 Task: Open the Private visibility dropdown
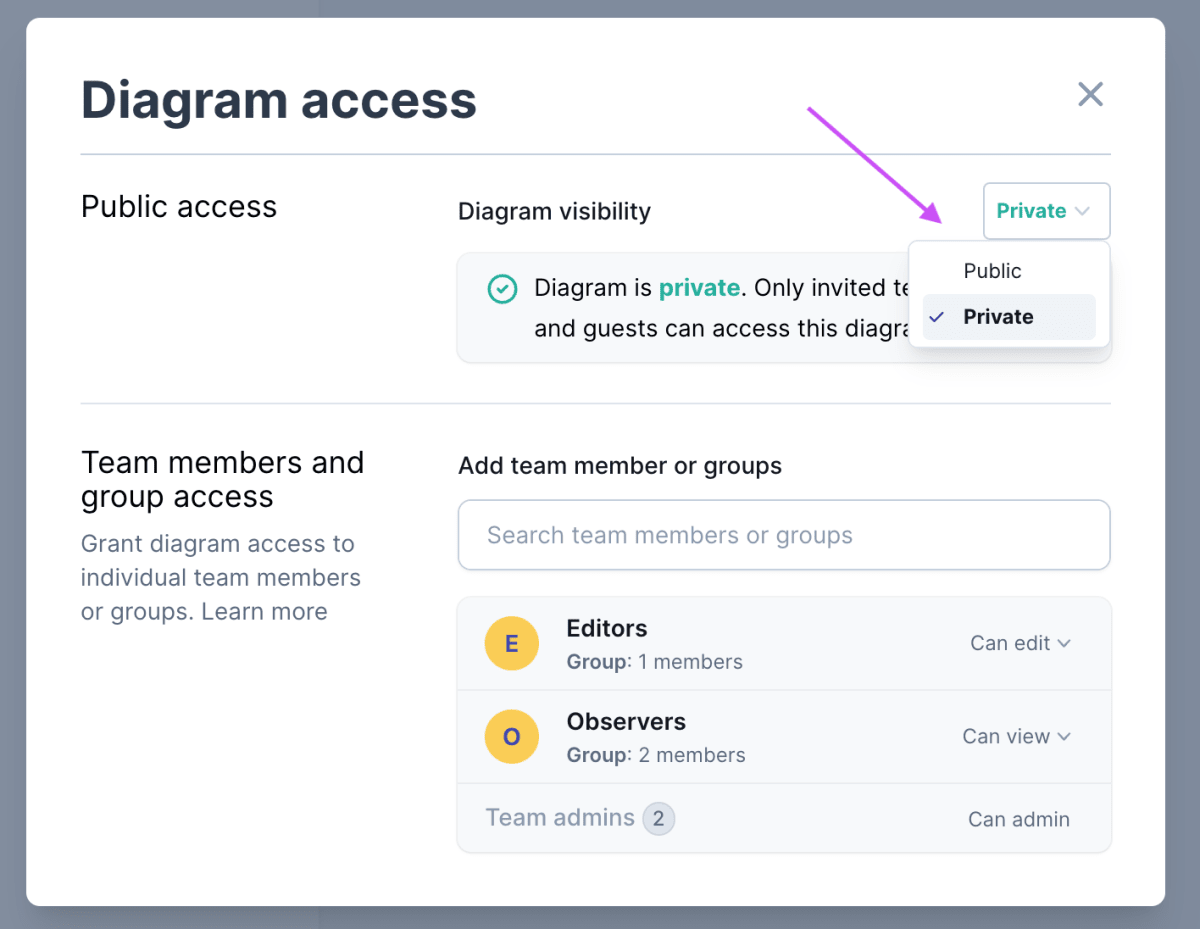point(1045,211)
